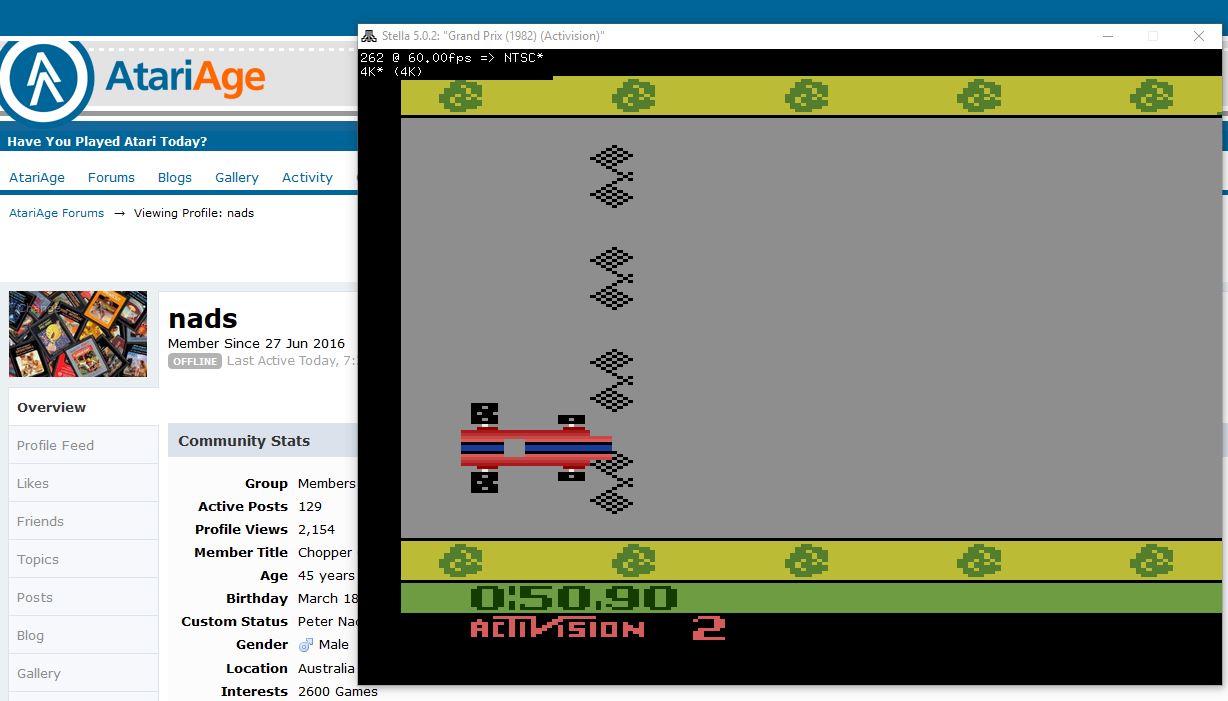Open the Blogs navigation menu
The width and height of the screenshot is (1228, 701).
click(x=175, y=177)
